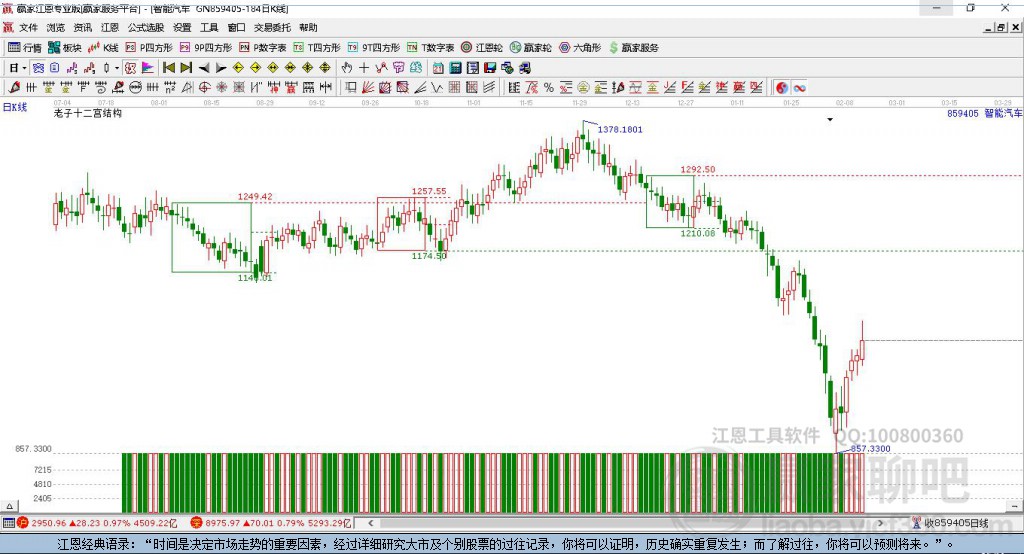Open the 江恩轮 Gann wheel
The height and width of the screenshot is (554, 1024).
tap(482, 48)
